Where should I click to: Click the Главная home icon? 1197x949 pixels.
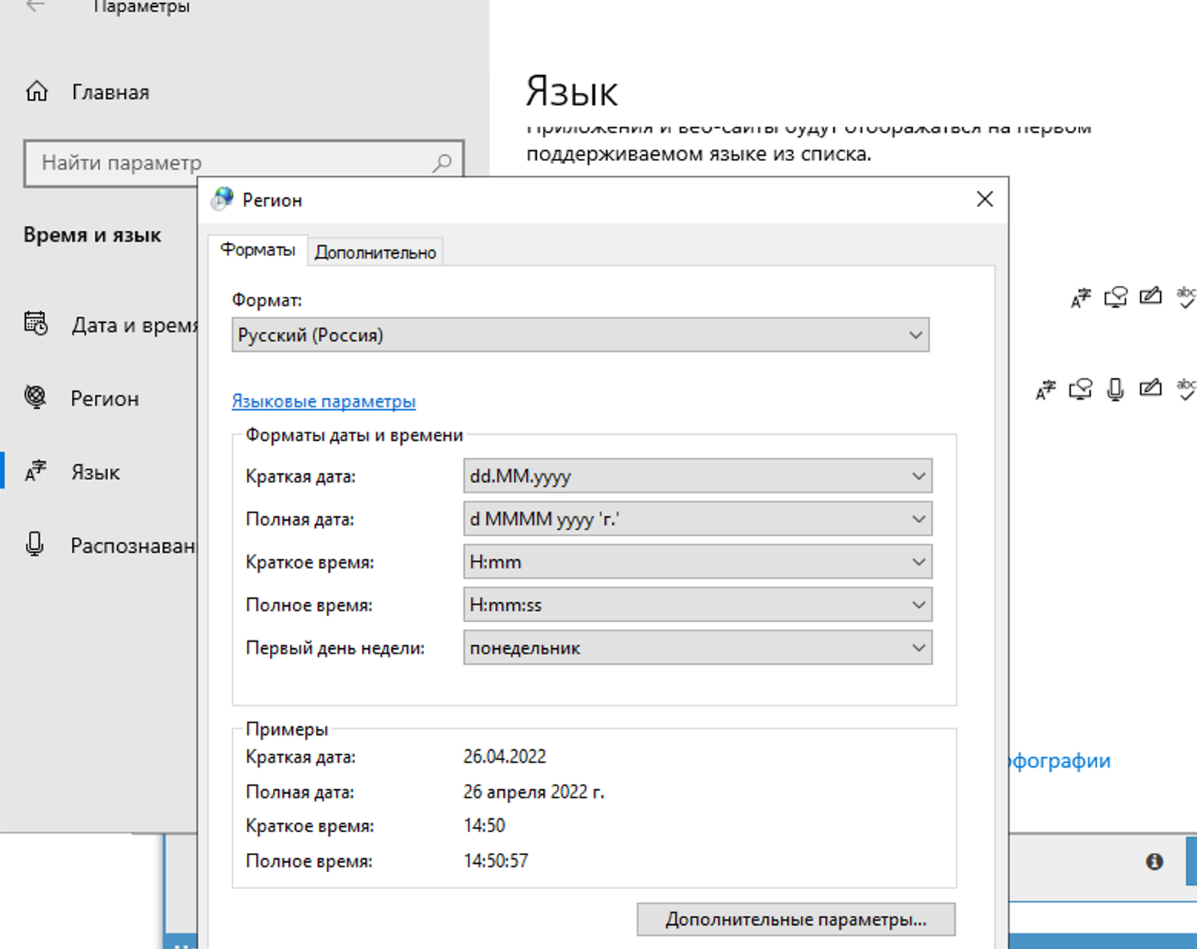point(37,92)
